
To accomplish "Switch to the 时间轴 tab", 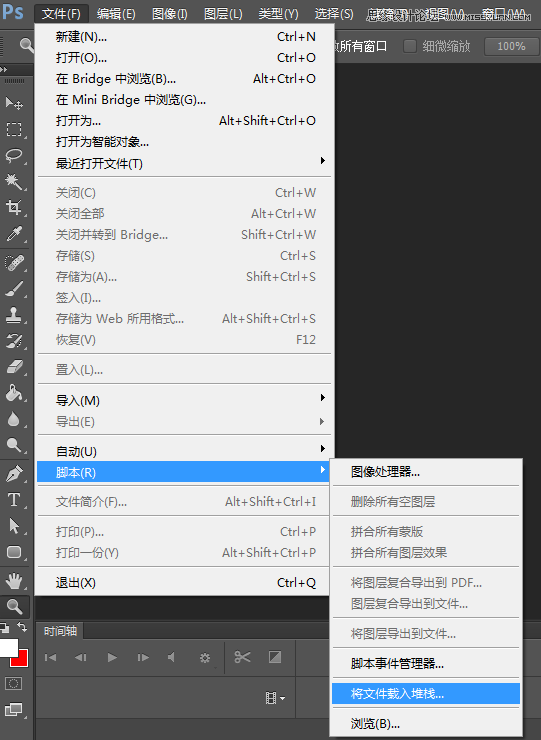I will tap(60, 631).
